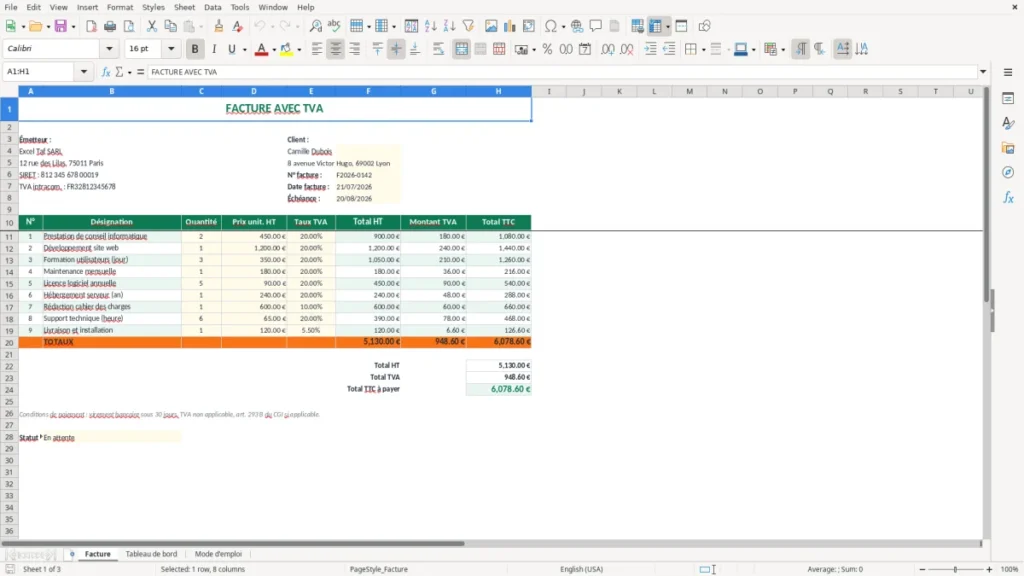Open borders dropdown arrow
Image resolution: width=1024 pixels, height=576 pixels.
[703, 50]
